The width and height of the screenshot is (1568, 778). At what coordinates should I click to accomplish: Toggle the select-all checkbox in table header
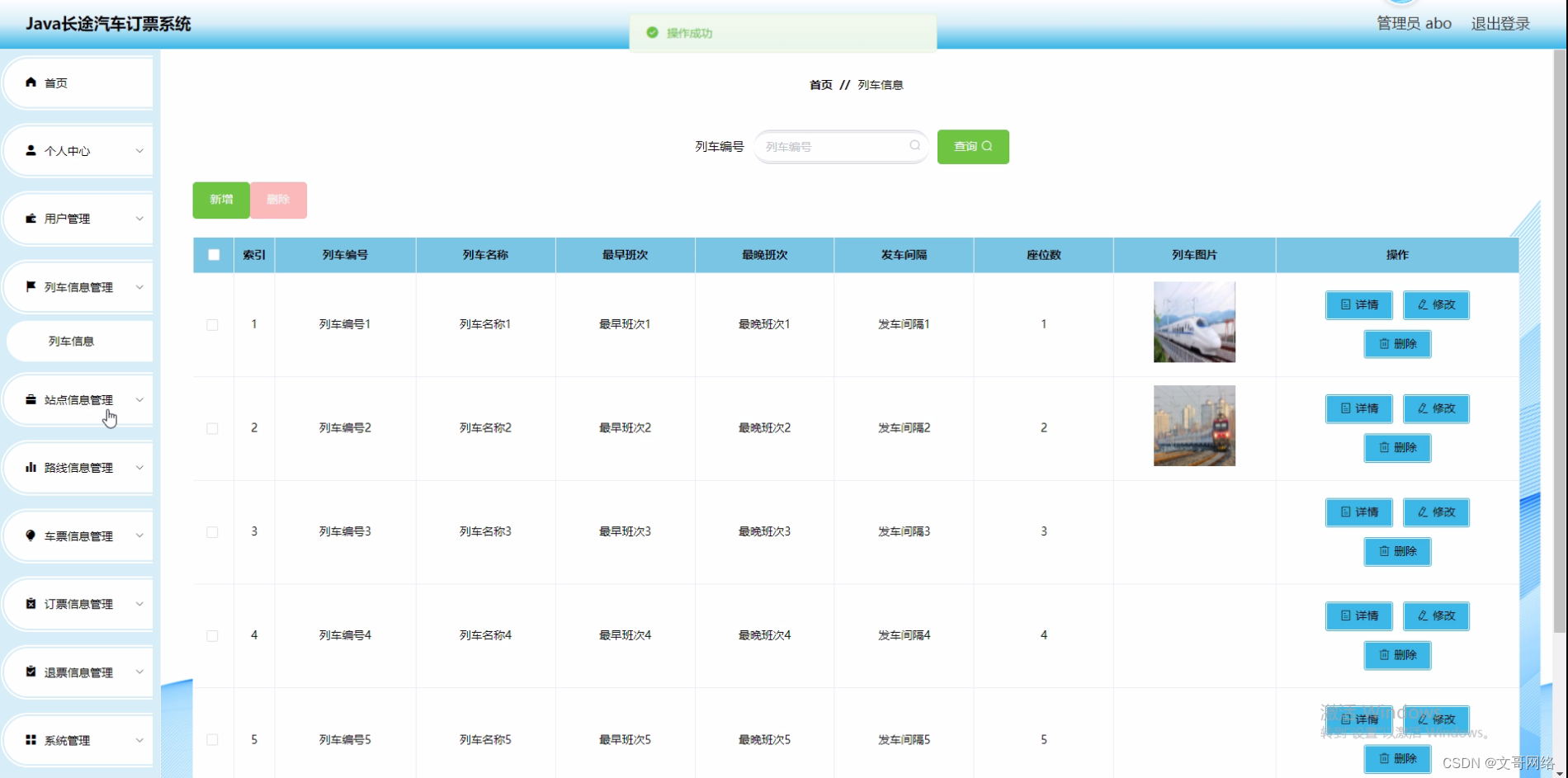coord(212,255)
